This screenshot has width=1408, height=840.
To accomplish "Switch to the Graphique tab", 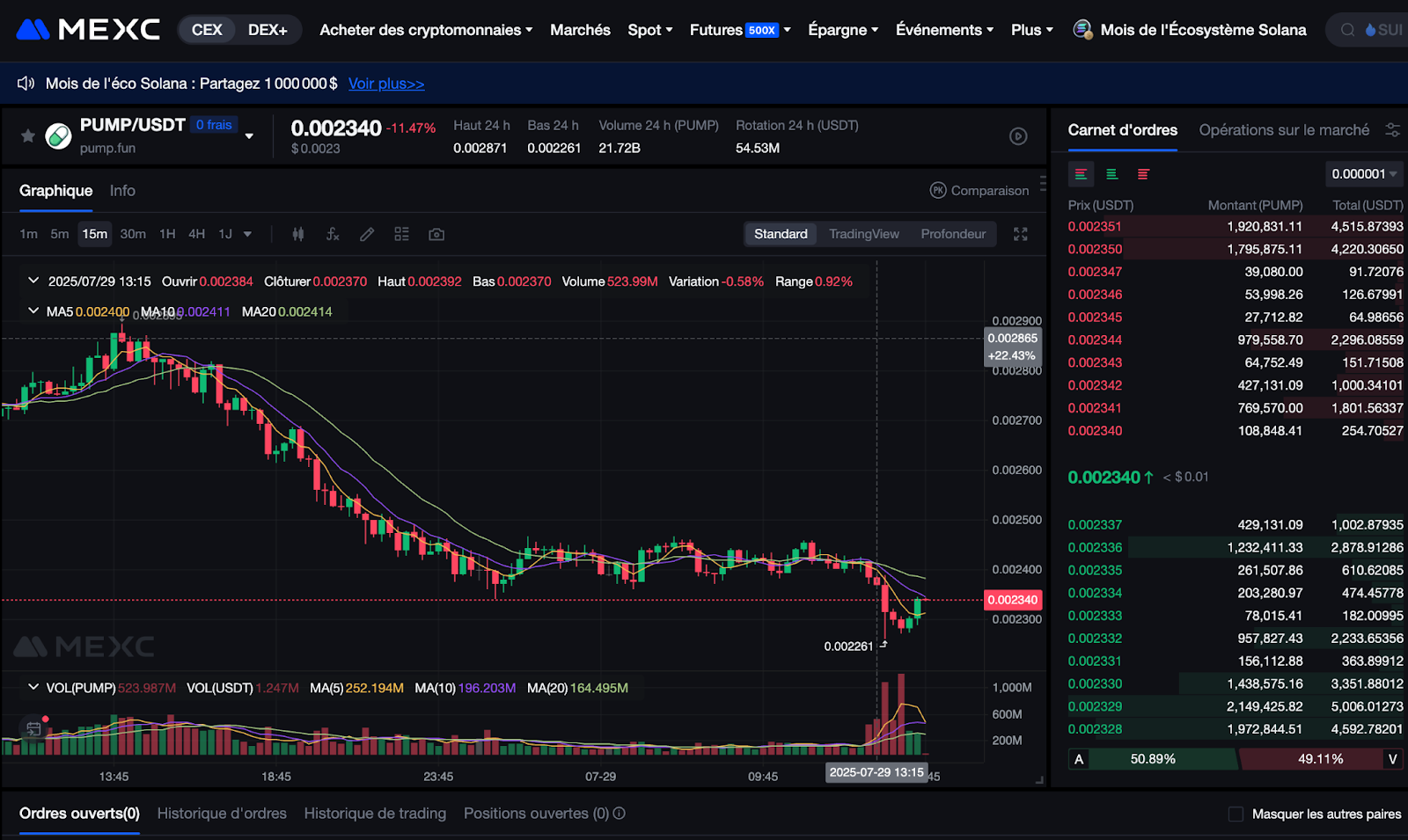I will click(55, 191).
